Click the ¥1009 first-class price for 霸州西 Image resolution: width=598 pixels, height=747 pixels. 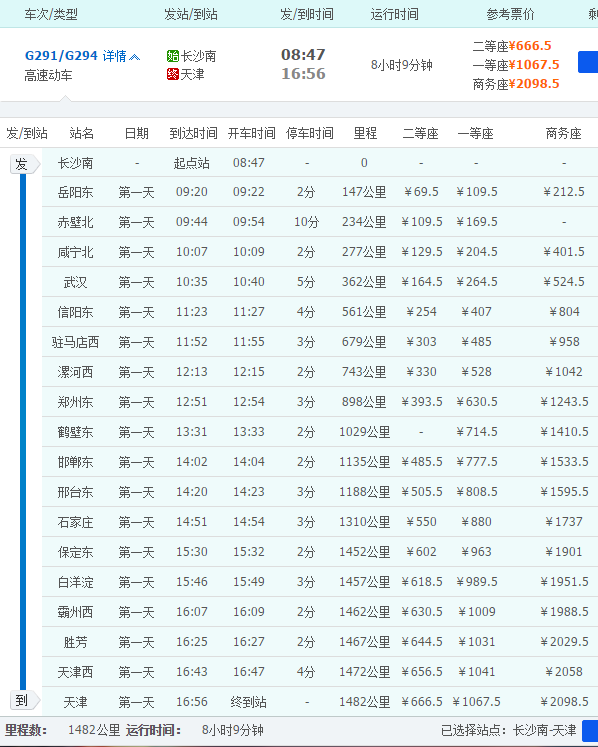point(476,612)
